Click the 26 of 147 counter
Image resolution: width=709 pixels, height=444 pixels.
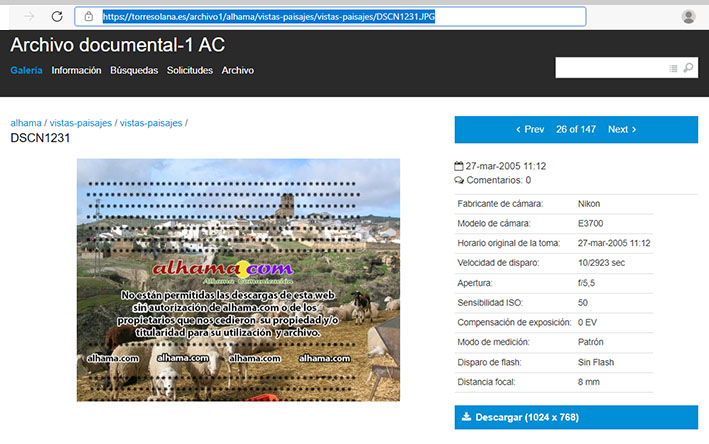click(576, 130)
